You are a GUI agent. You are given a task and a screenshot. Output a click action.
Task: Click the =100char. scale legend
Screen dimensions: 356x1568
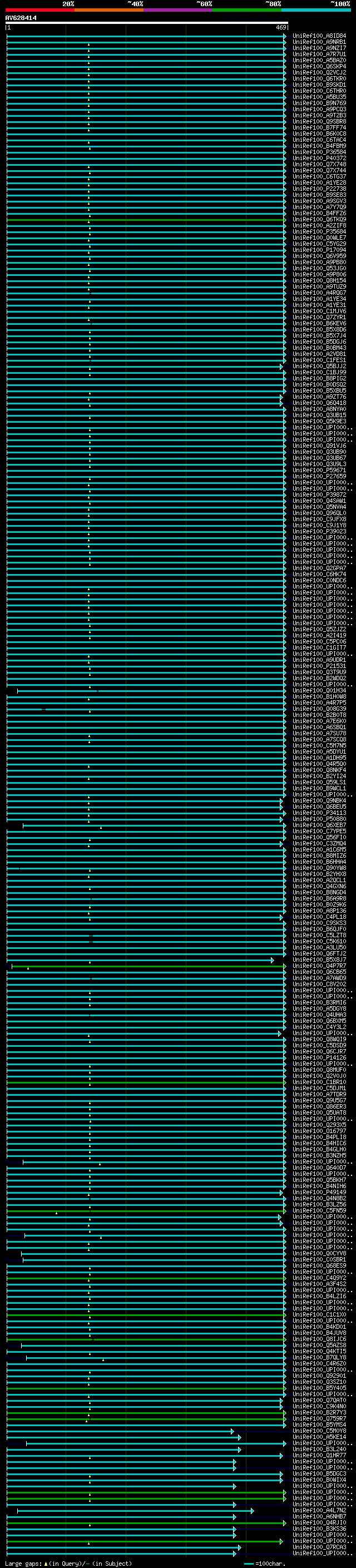270,1563
